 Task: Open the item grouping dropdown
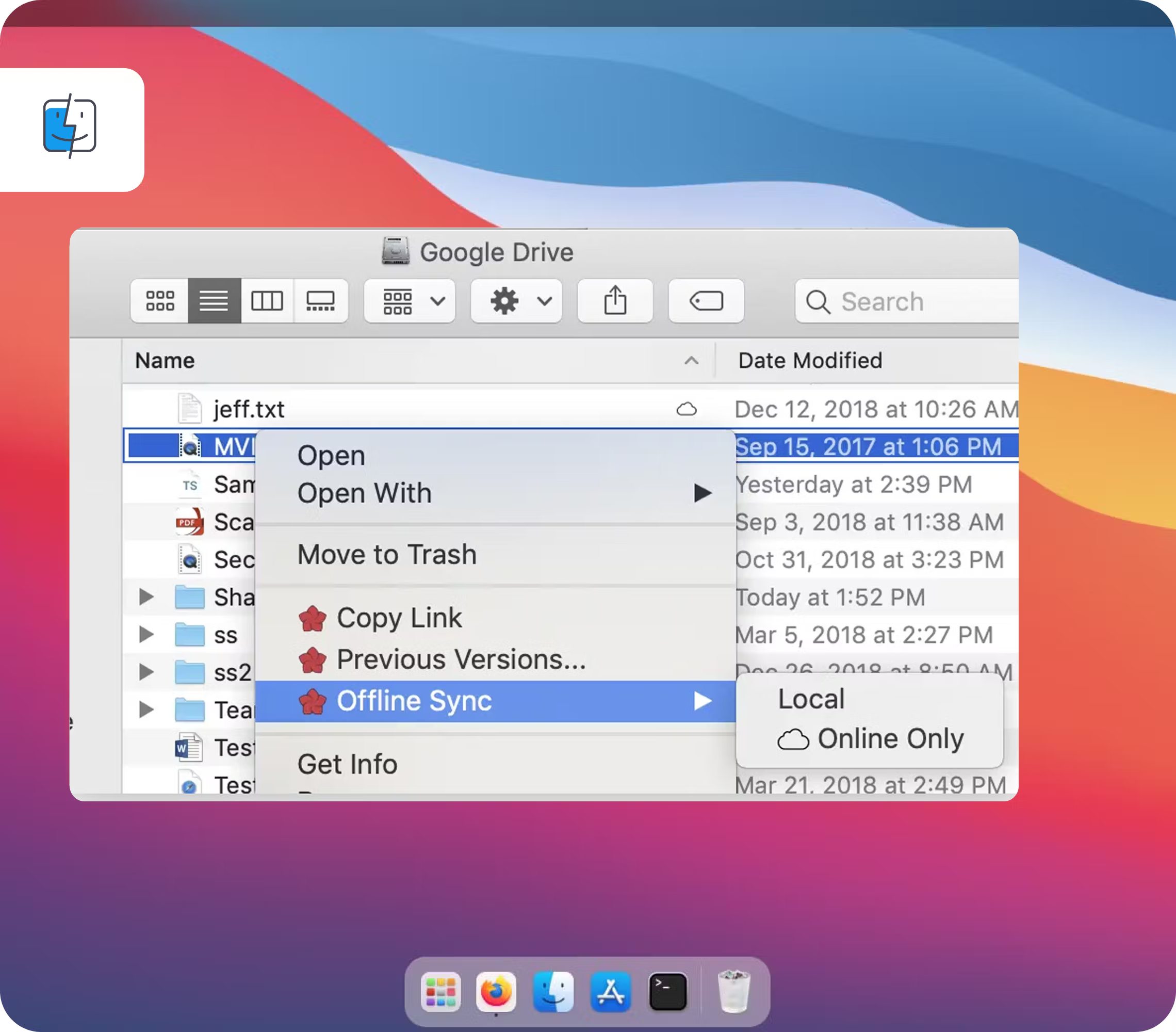409,300
